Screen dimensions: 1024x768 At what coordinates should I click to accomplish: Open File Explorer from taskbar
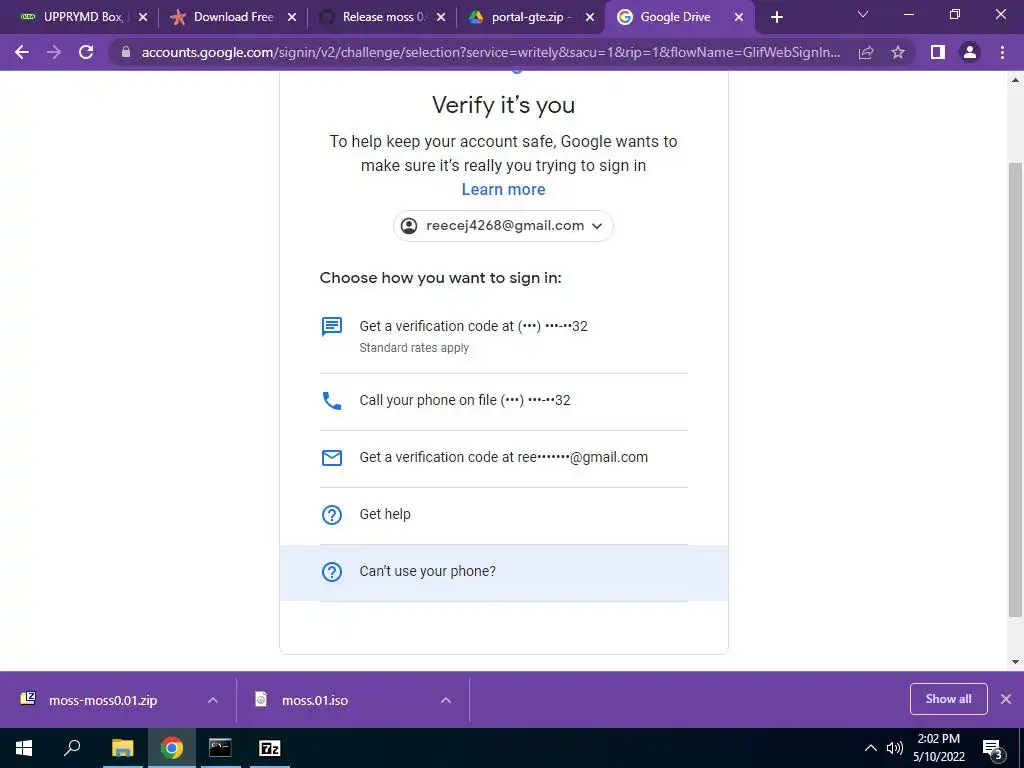click(122, 748)
